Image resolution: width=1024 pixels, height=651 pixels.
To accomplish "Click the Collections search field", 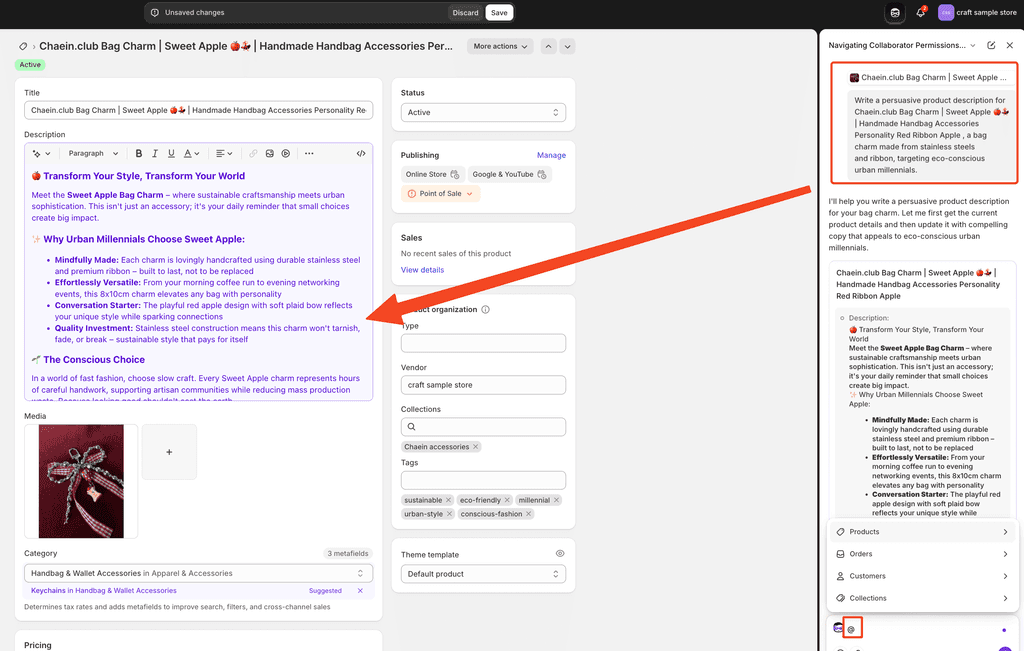I will tap(483, 427).
